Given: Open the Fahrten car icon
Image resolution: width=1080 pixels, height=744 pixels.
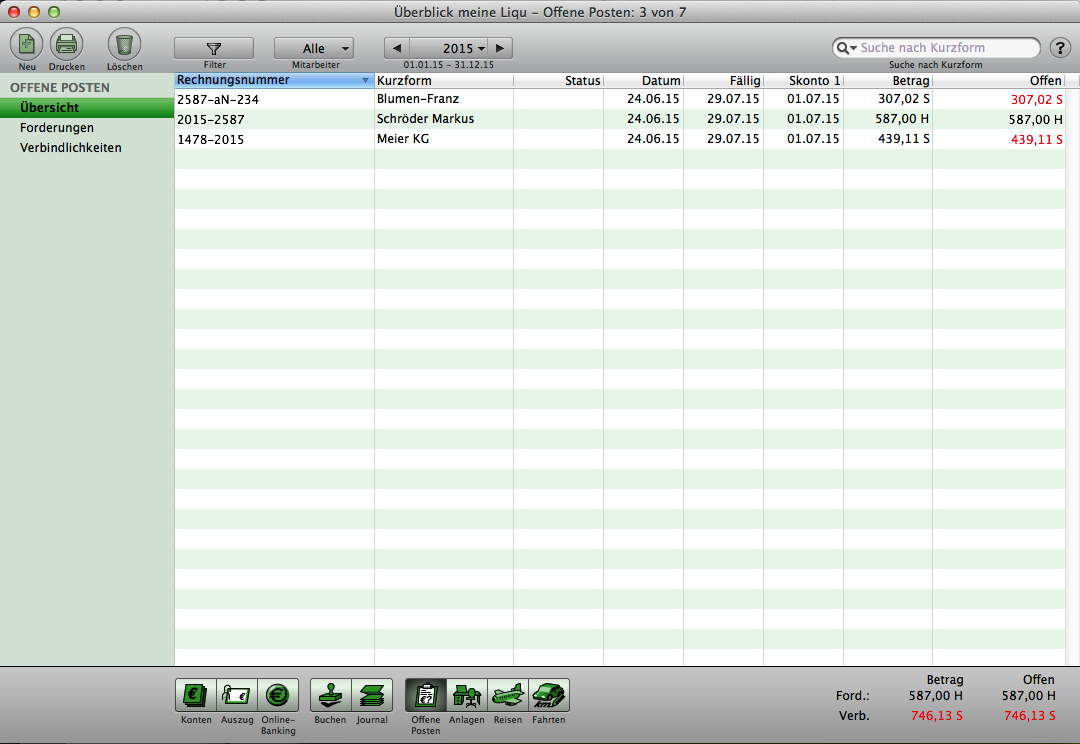Looking at the screenshot, I should click(x=548, y=695).
